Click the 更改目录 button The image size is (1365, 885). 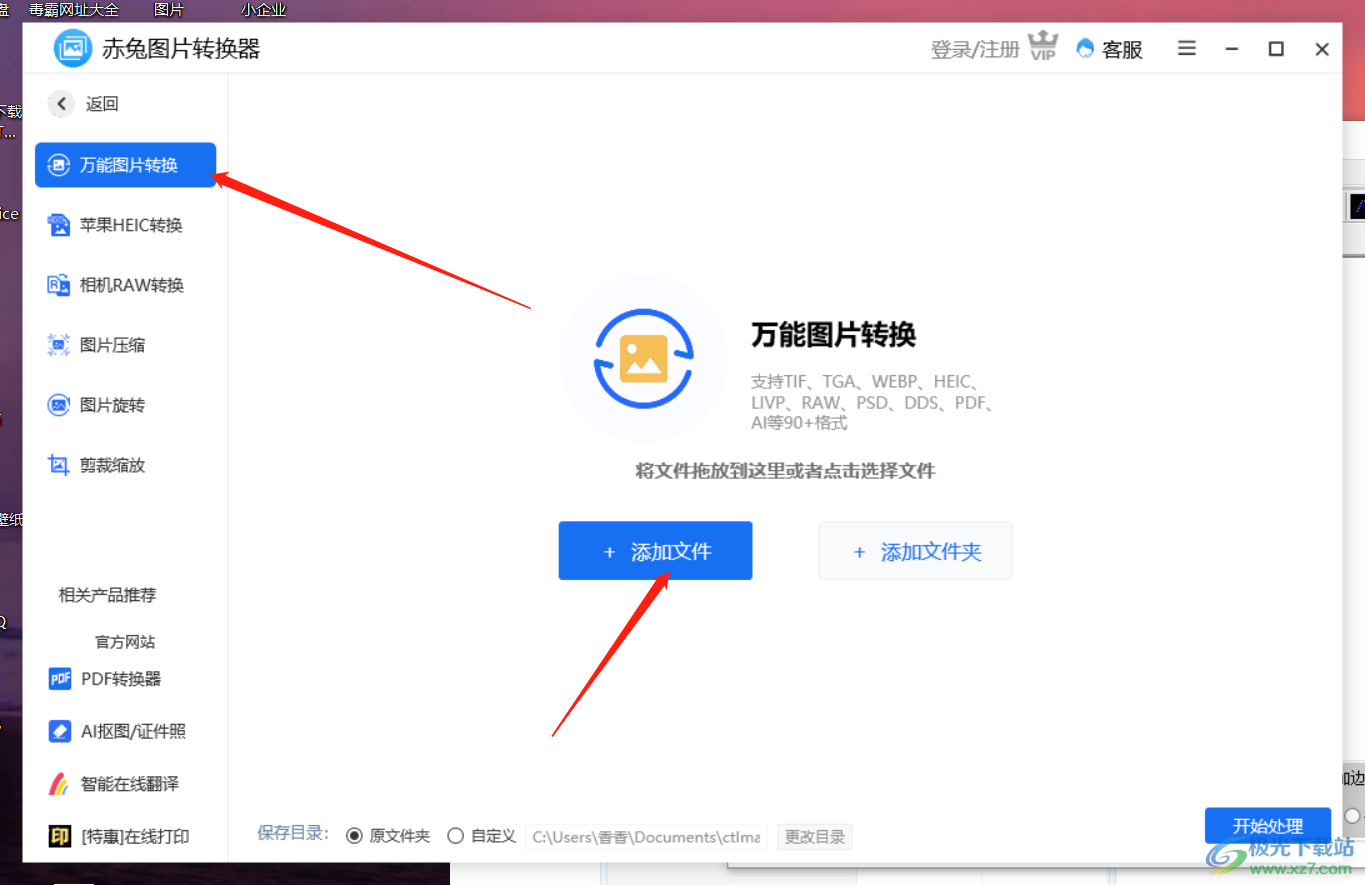click(815, 837)
